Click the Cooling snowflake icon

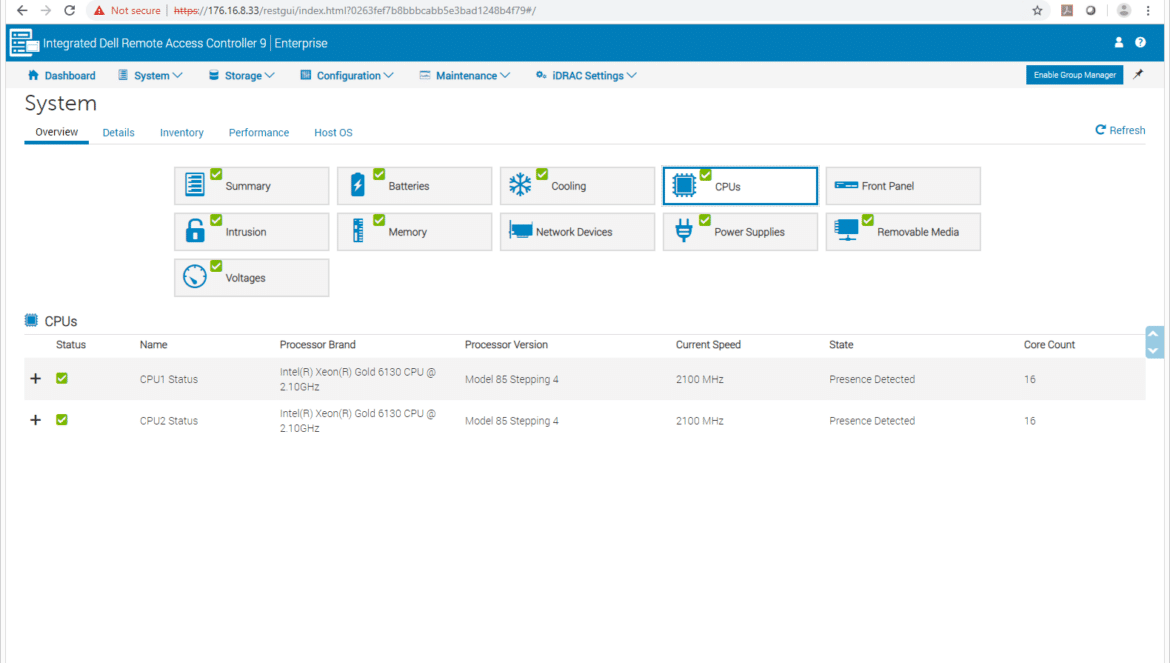tap(520, 184)
